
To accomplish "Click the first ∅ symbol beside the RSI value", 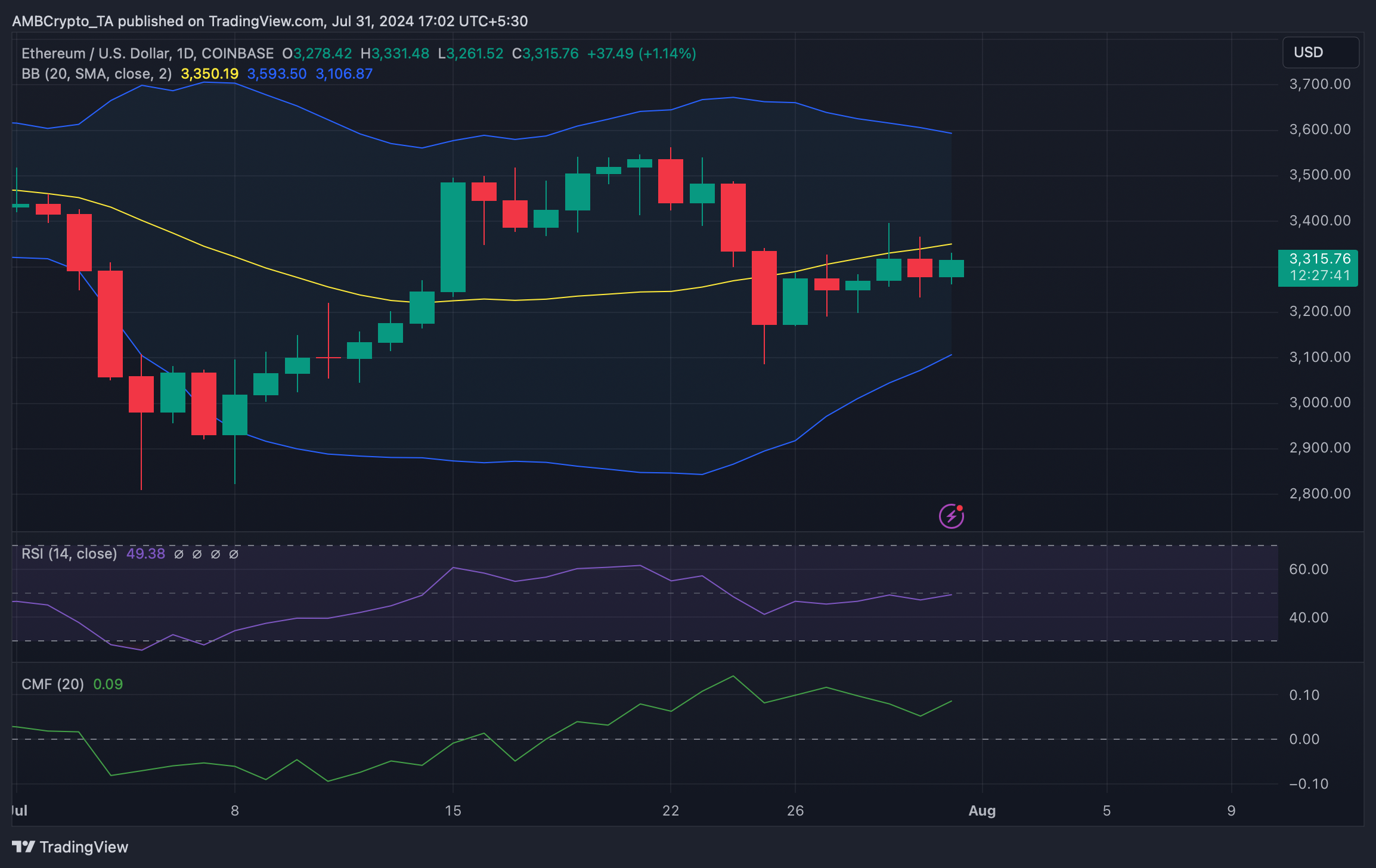I will (179, 554).
